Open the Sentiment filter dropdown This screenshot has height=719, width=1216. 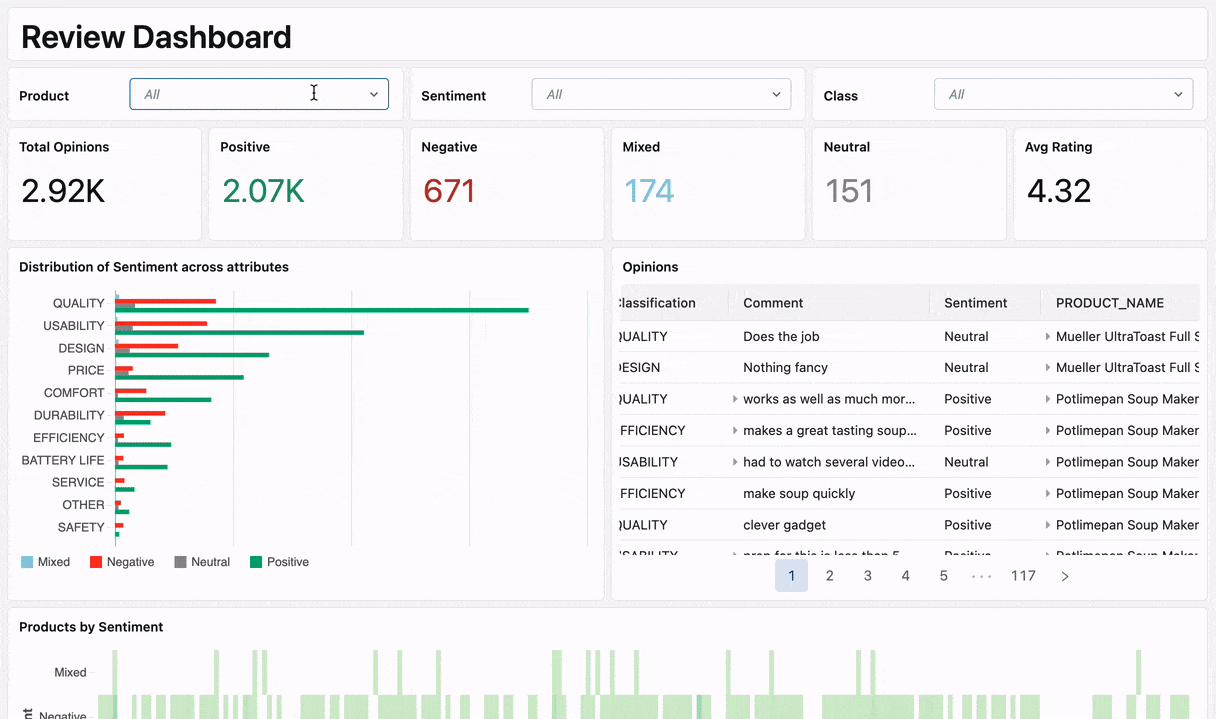661,94
